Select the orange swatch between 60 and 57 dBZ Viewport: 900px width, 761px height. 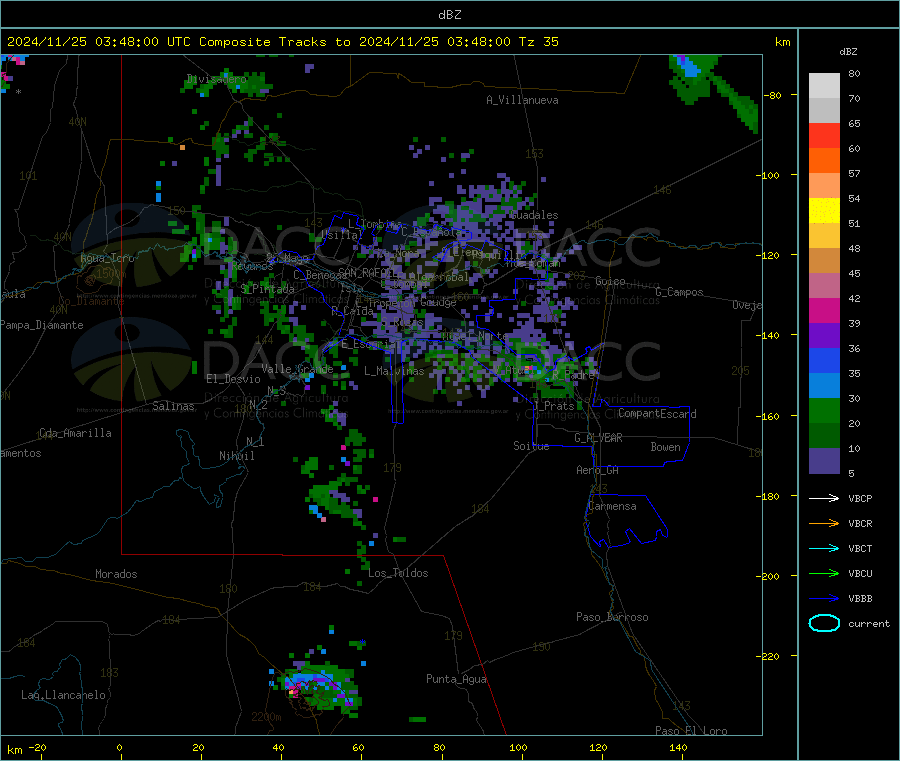click(x=824, y=161)
